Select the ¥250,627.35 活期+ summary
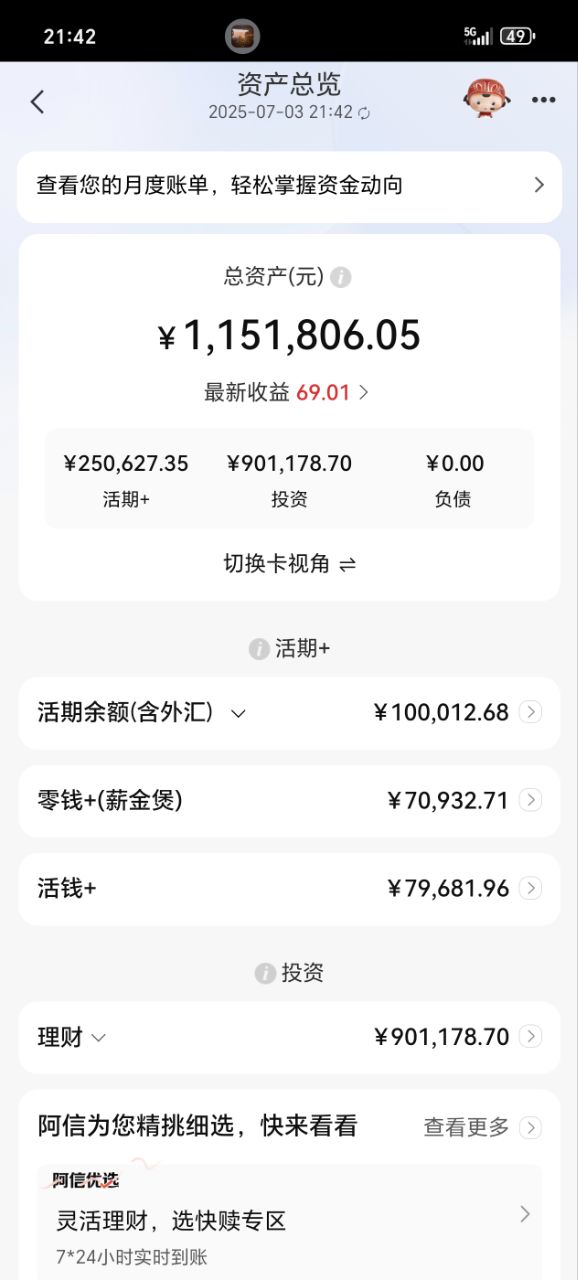 pos(126,480)
